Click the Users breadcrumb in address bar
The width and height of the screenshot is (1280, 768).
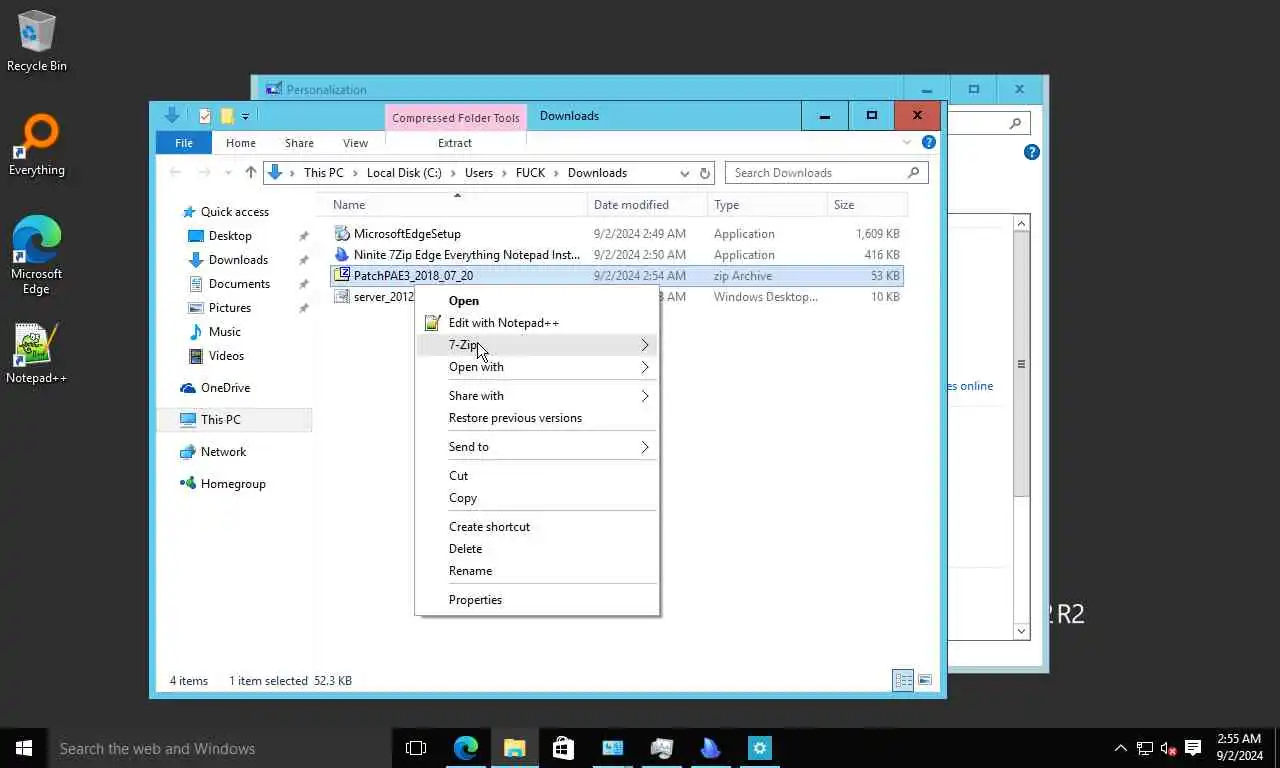[x=479, y=173]
